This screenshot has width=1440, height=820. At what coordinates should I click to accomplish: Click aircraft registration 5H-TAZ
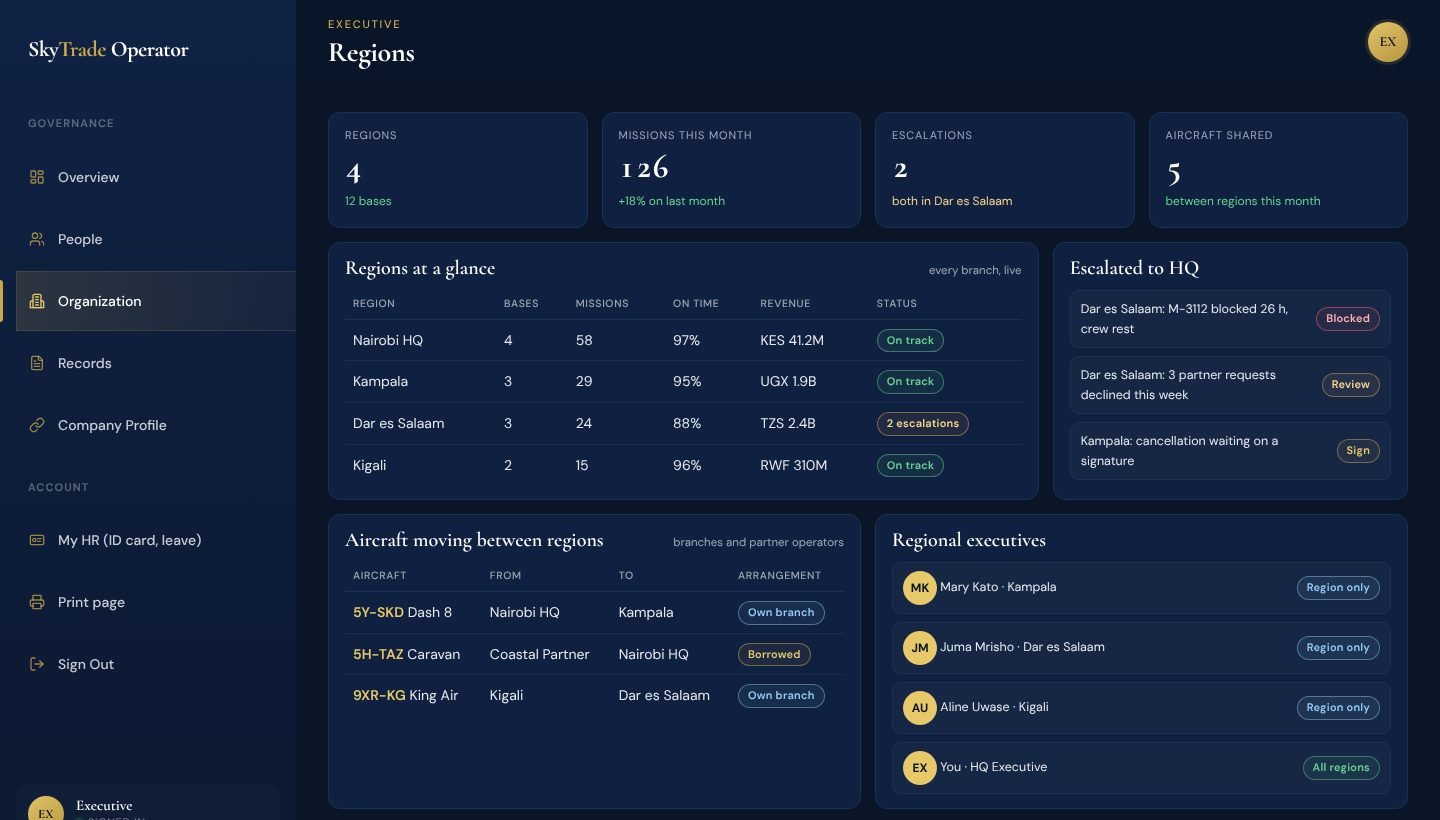coord(378,654)
